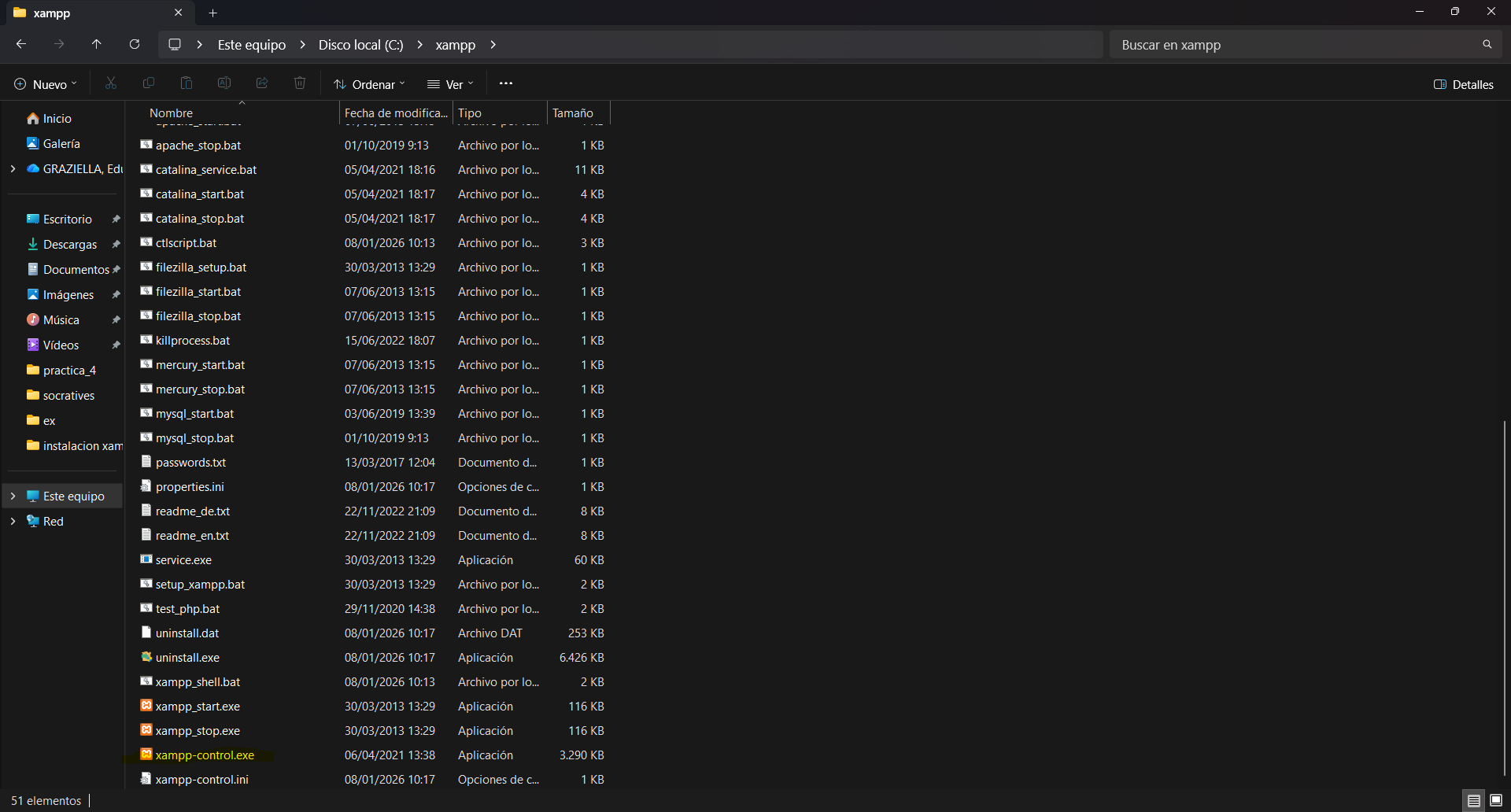Click the Share icon in toolbar
1511x812 pixels.
coord(262,83)
